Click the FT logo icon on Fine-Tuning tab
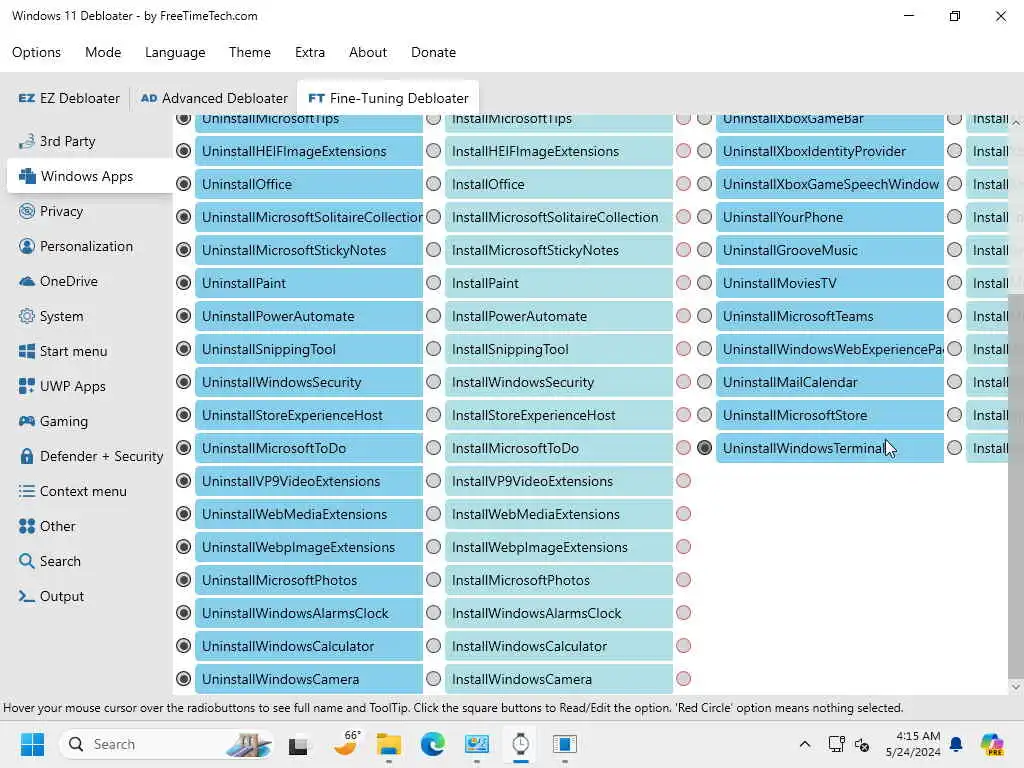Image resolution: width=1024 pixels, height=768 pixels. (316, 98)
